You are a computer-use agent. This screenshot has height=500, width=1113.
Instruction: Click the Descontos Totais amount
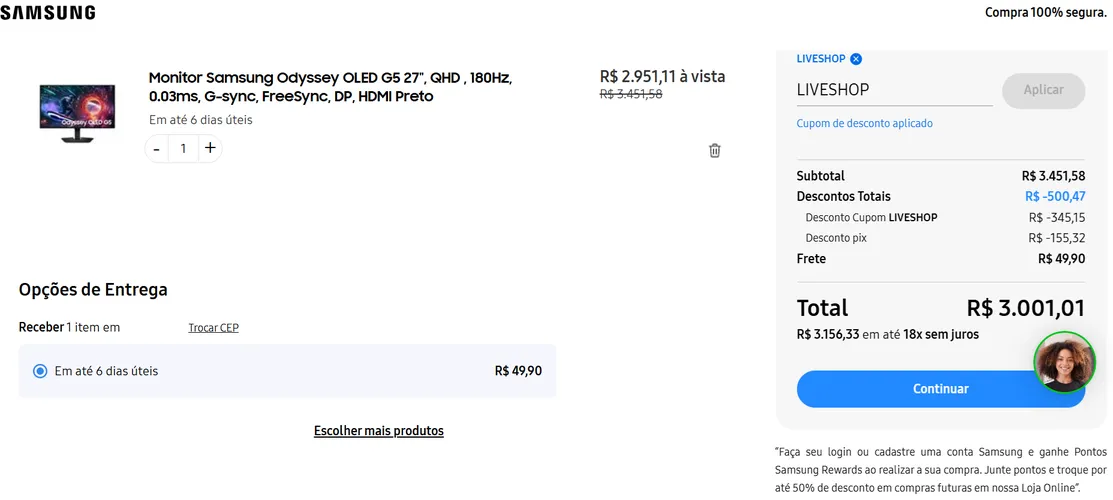[1055, 197]
